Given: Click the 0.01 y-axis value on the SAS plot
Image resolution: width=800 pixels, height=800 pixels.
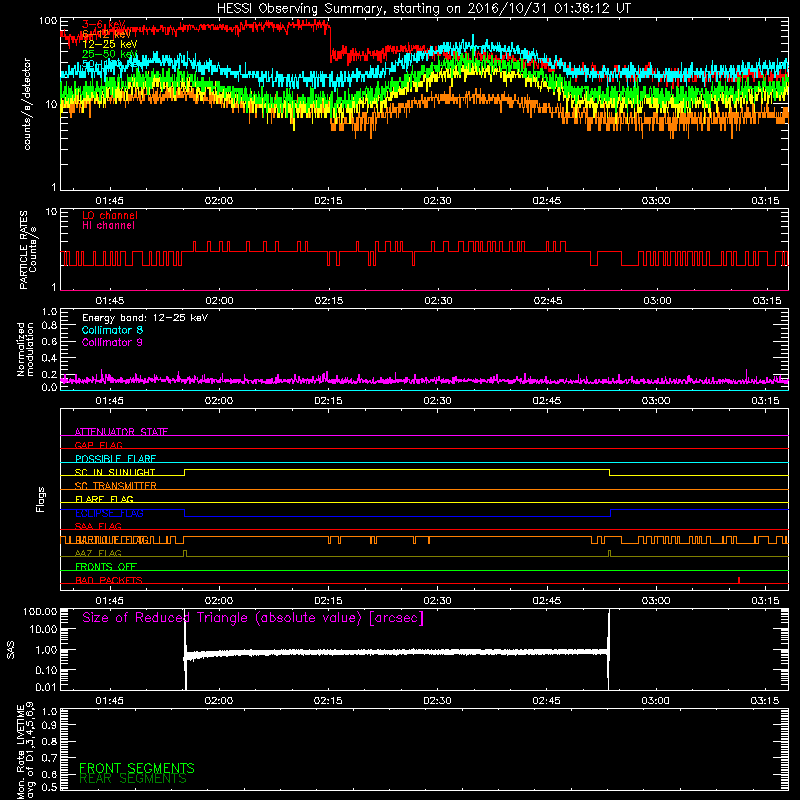Looking at the screenshot, I should (46, 687).
